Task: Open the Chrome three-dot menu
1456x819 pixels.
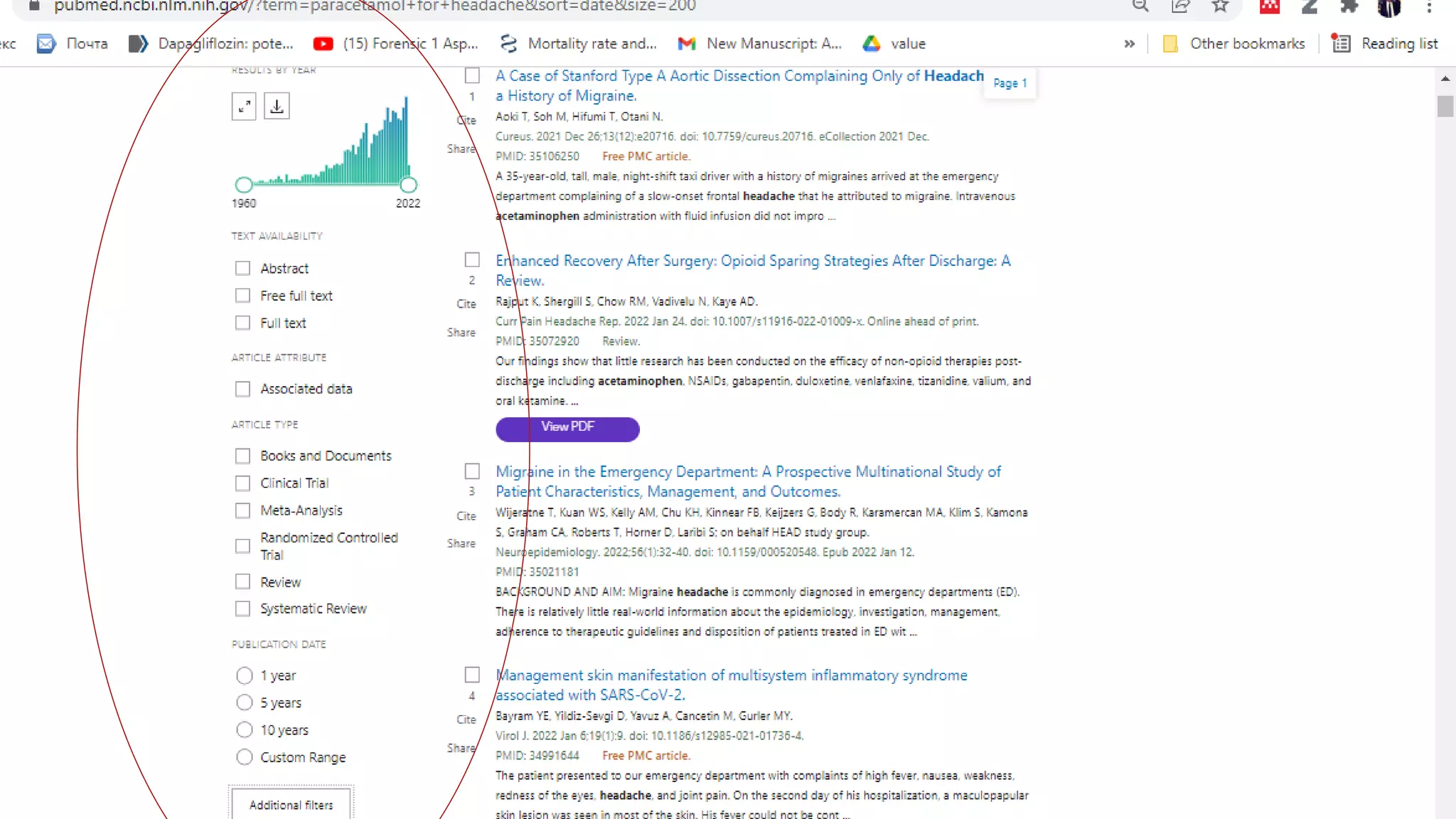Action: tap(1429, 6)
